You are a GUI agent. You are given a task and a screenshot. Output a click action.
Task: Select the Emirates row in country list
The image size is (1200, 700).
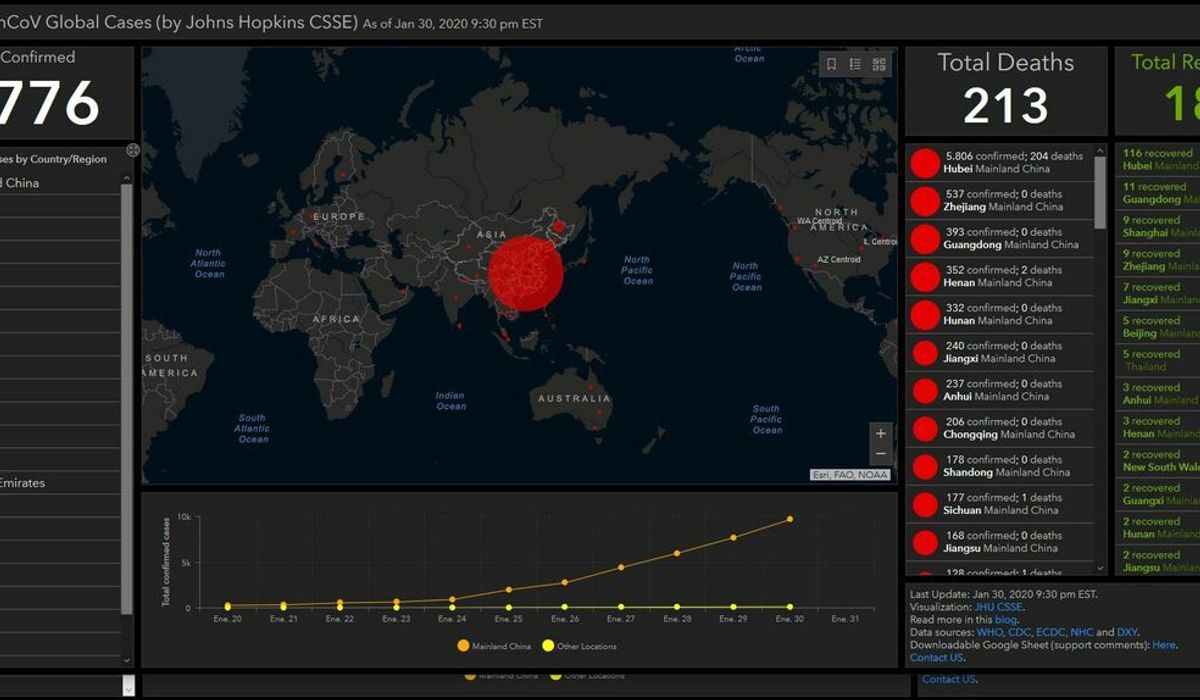click(60, 483)
